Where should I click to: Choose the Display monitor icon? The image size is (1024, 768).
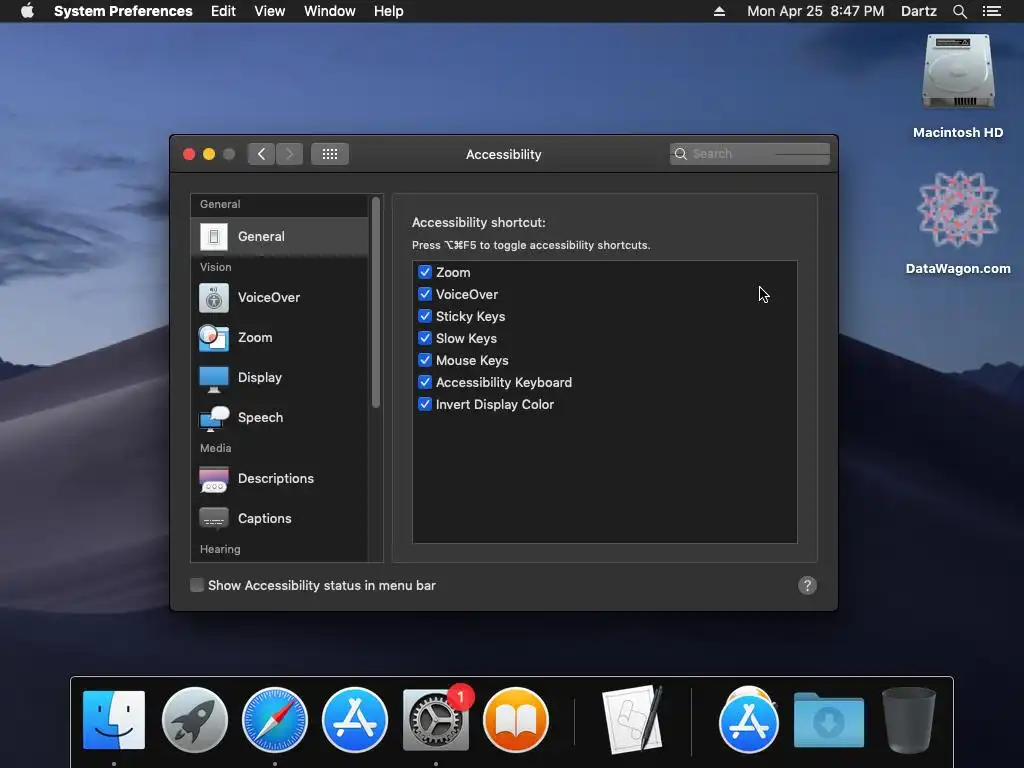[214, 378]
